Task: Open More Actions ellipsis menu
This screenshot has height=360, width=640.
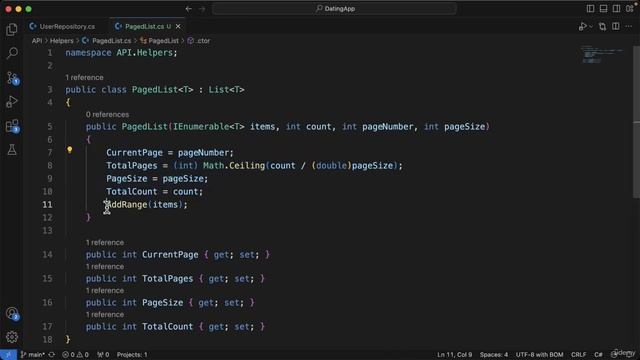Action: pyautogui.click(x=629, y=27)
